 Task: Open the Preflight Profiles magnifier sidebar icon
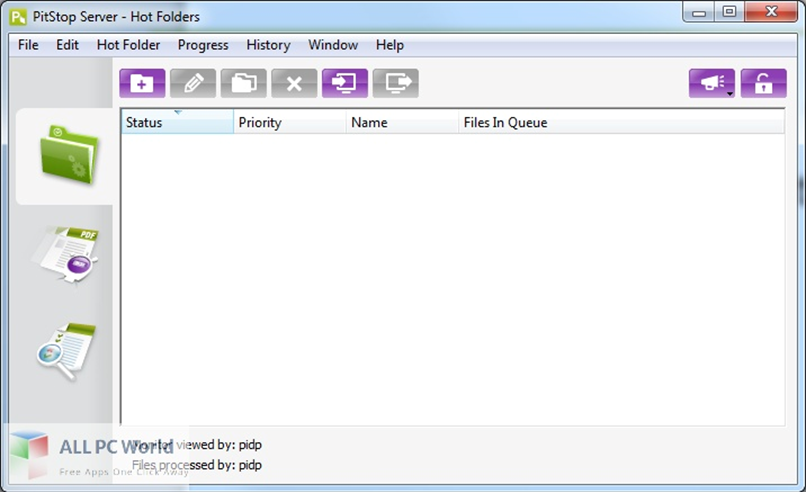(67, 351)
